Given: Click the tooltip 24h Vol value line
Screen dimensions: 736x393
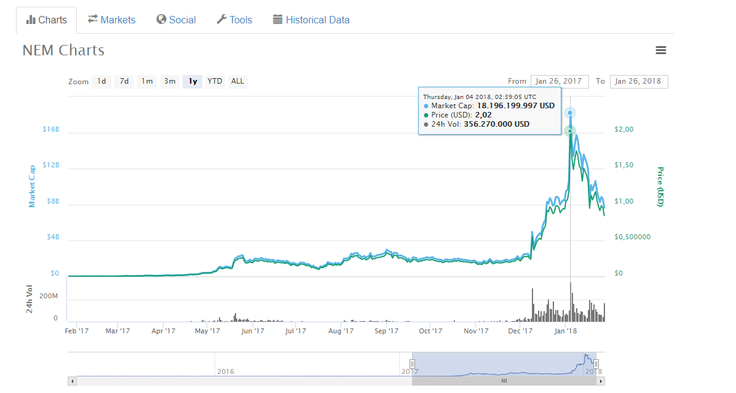Looking at the screenshot, I should (x=476, y=124).
